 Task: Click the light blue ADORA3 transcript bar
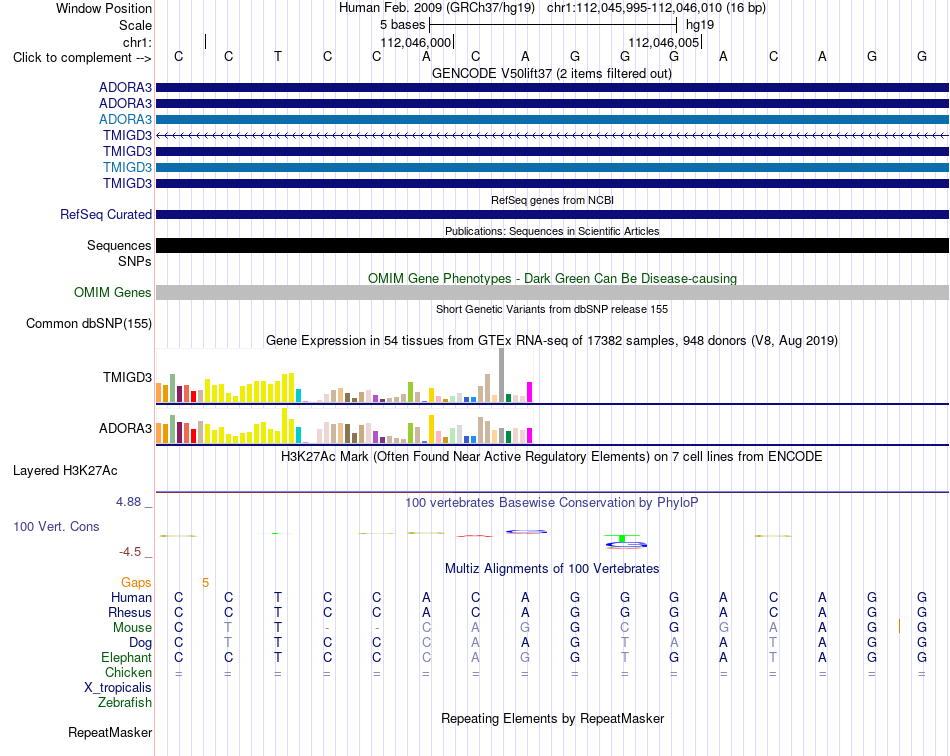pyautogui.click(x=552, y=119)
